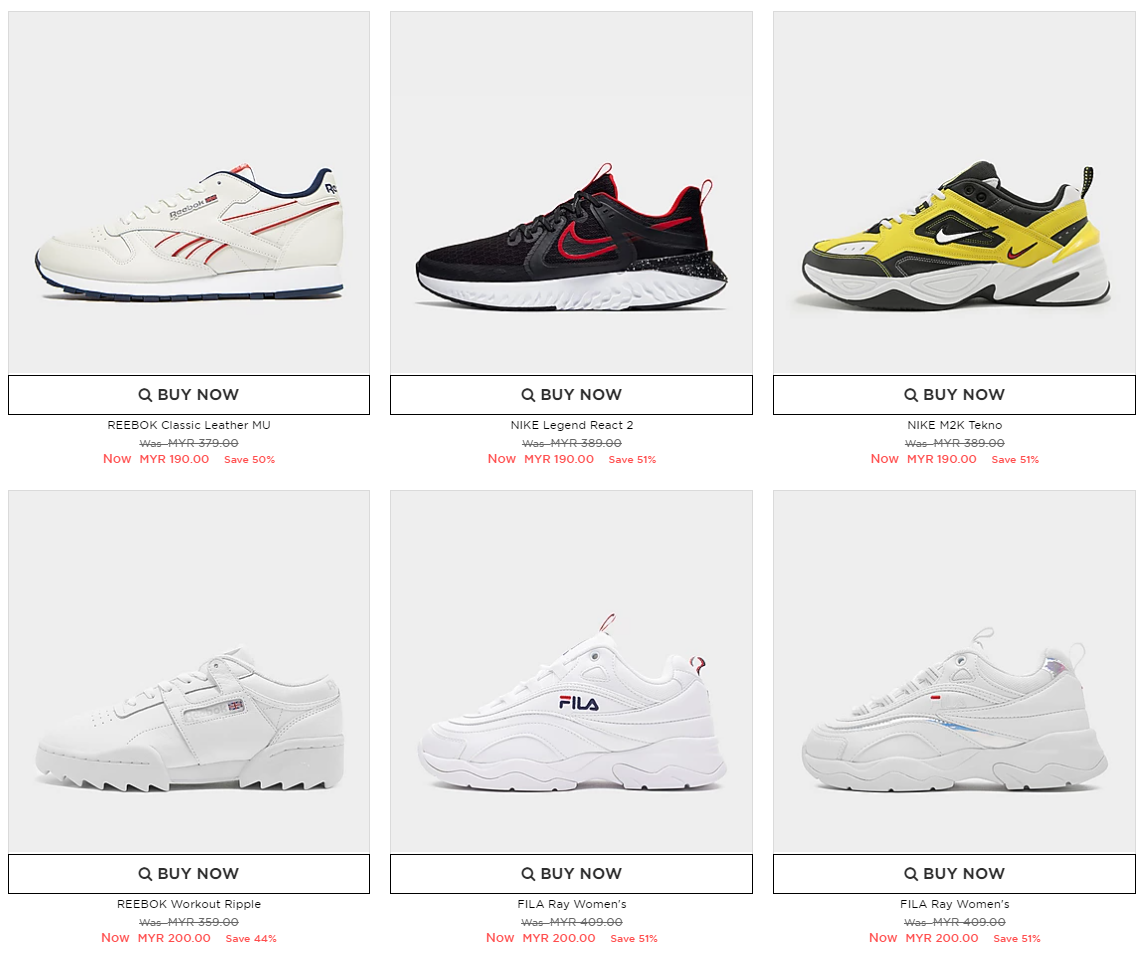Click magnifier icon under FILA Ray with navy logo

[528, 874]
